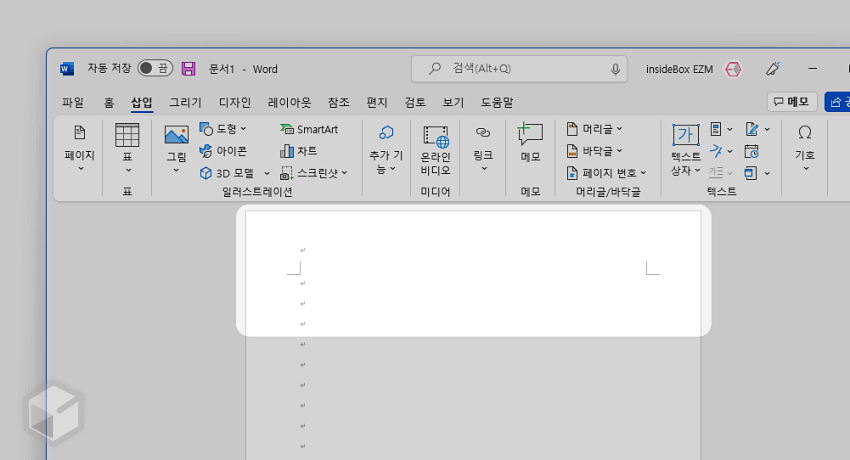Click the insert object icon
Image resolution: width=850 pixels, height=460 pixels.
pyautogui.click(x=751, y=173)
